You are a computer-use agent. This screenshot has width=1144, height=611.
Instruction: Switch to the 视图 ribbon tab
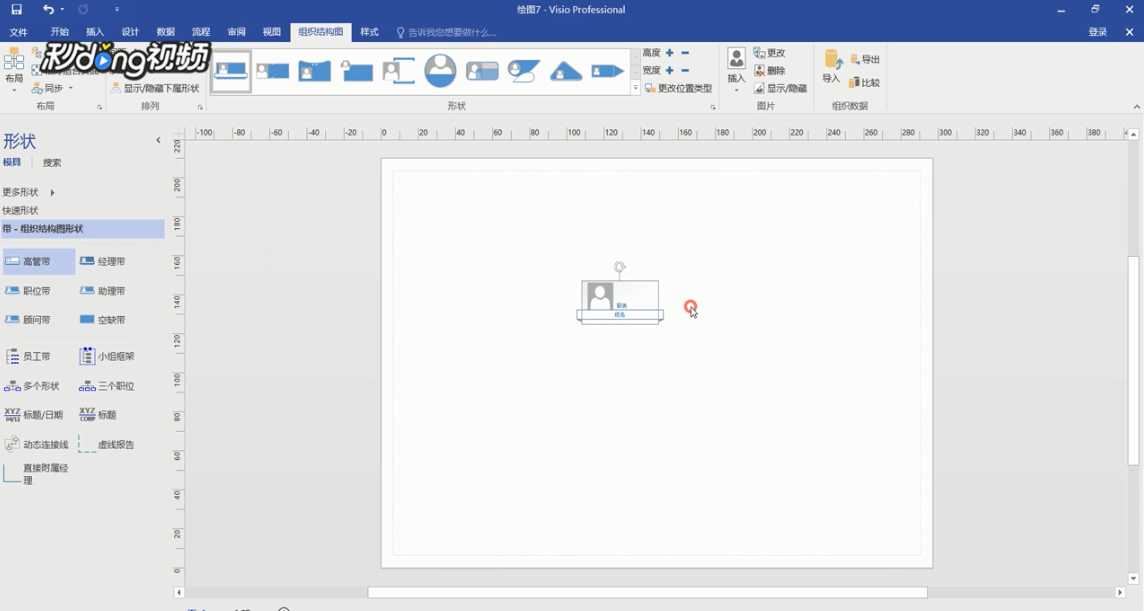pyautogui.click(x=271, y=32)
